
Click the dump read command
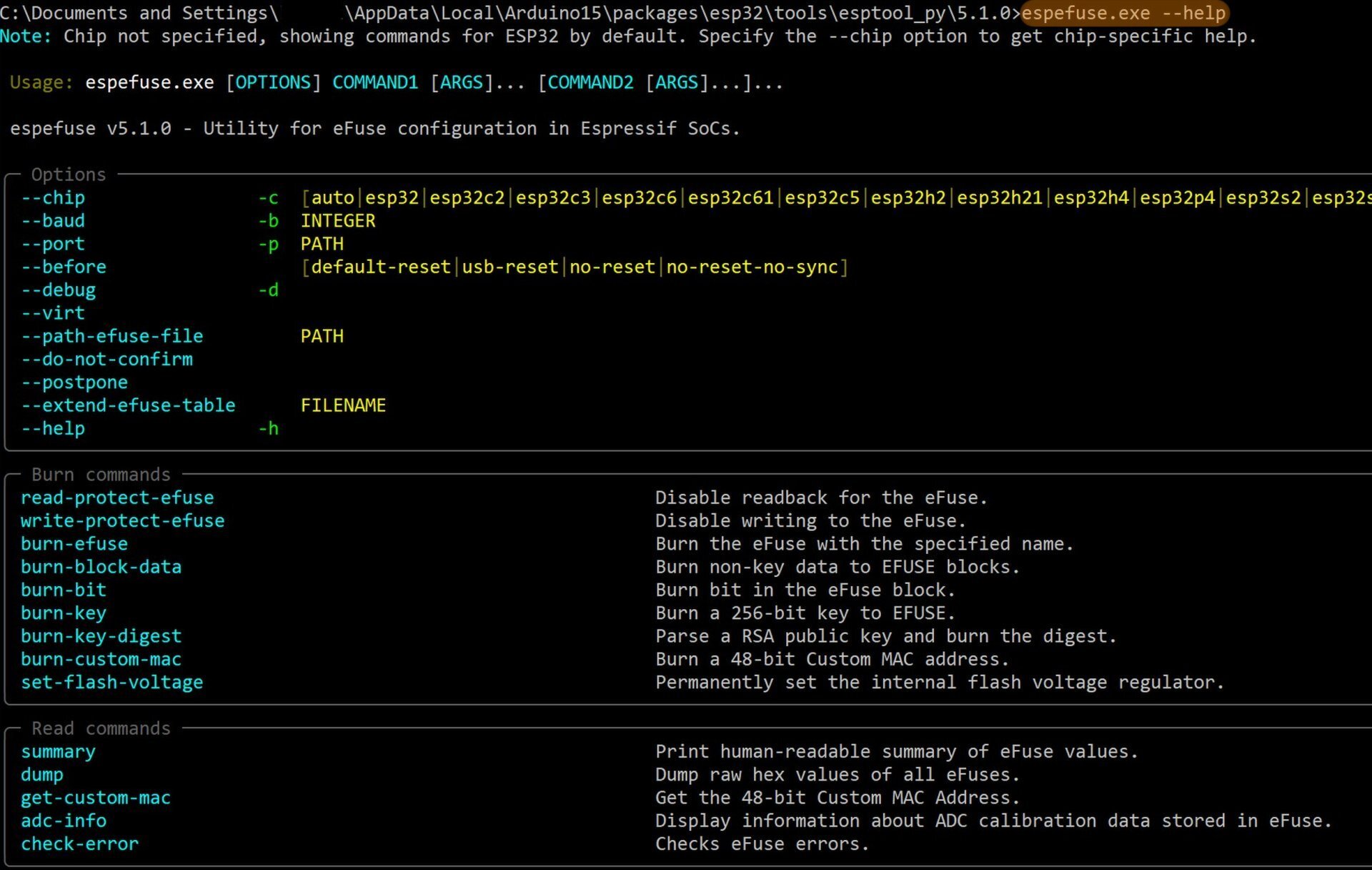tap(42, 775)
